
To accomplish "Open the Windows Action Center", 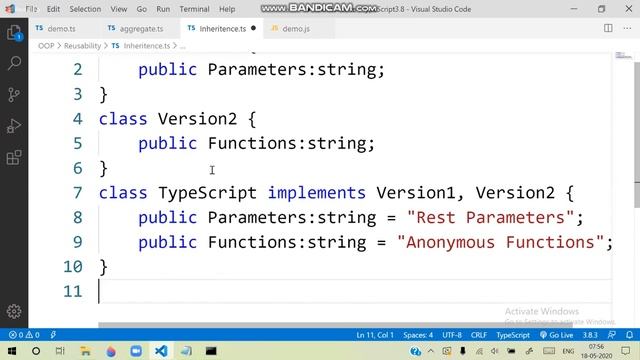I will (x=625, y=351).
